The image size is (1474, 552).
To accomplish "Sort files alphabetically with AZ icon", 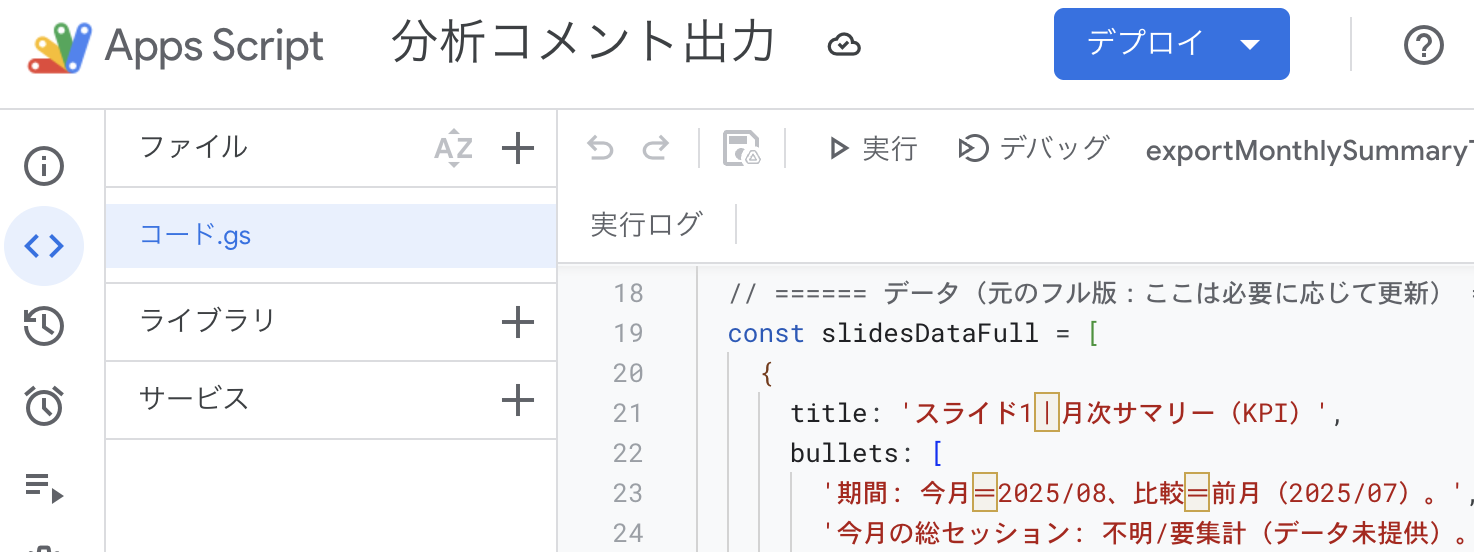I will coord(453,149).
